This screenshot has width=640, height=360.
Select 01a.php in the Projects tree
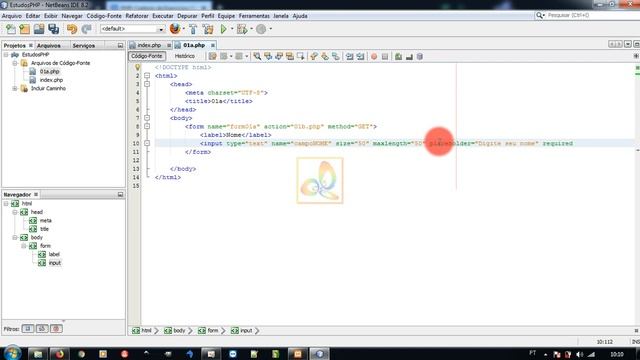(x=49, y=71)
